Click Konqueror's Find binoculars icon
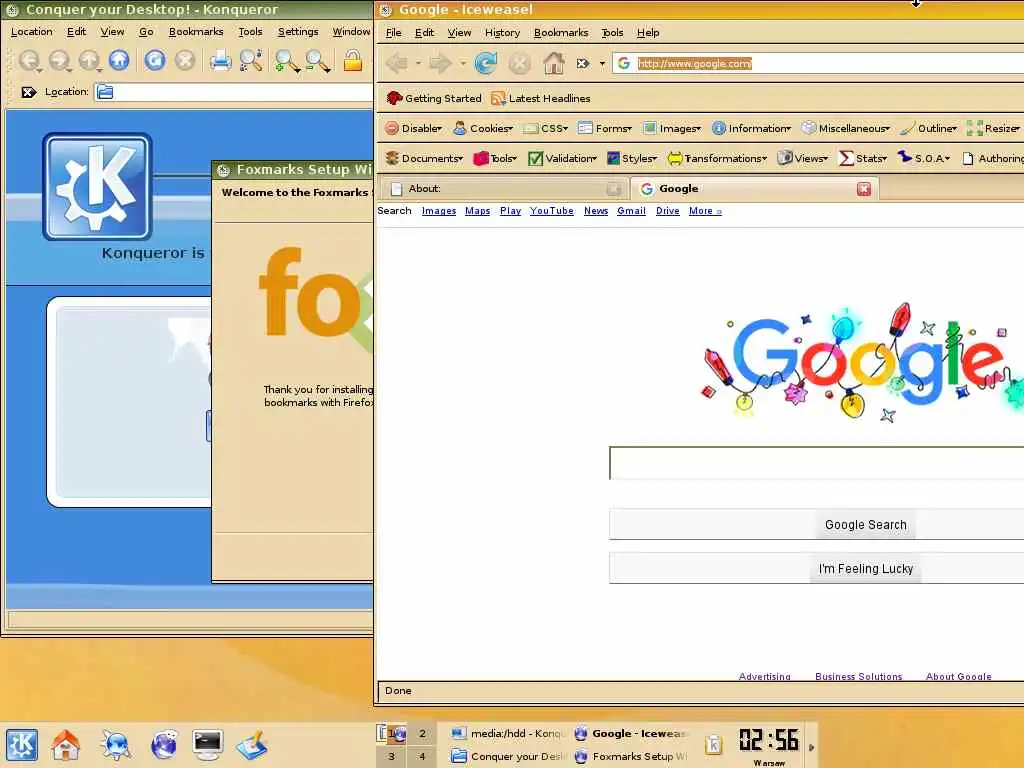 click(x=251, y=60)
